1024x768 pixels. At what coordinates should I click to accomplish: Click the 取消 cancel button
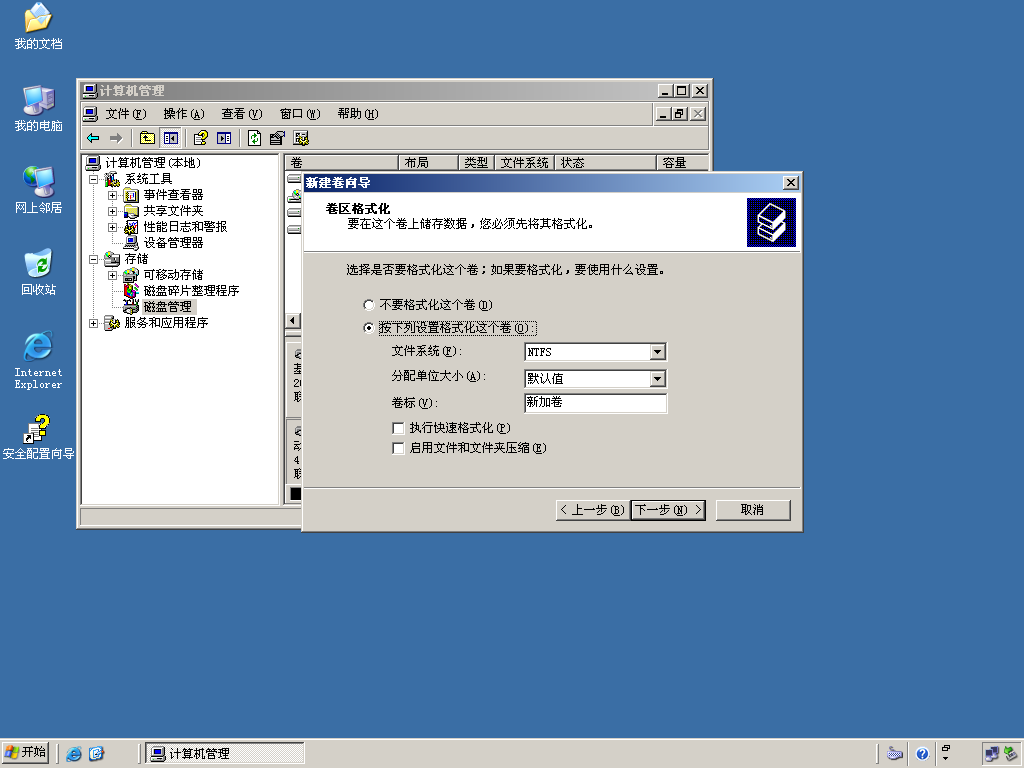[x=753, y=510]
